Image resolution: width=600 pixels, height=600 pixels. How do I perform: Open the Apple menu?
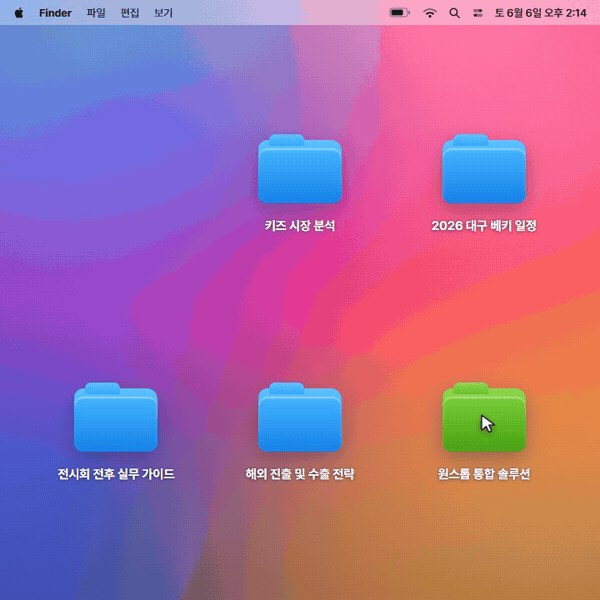click(19, 13)
